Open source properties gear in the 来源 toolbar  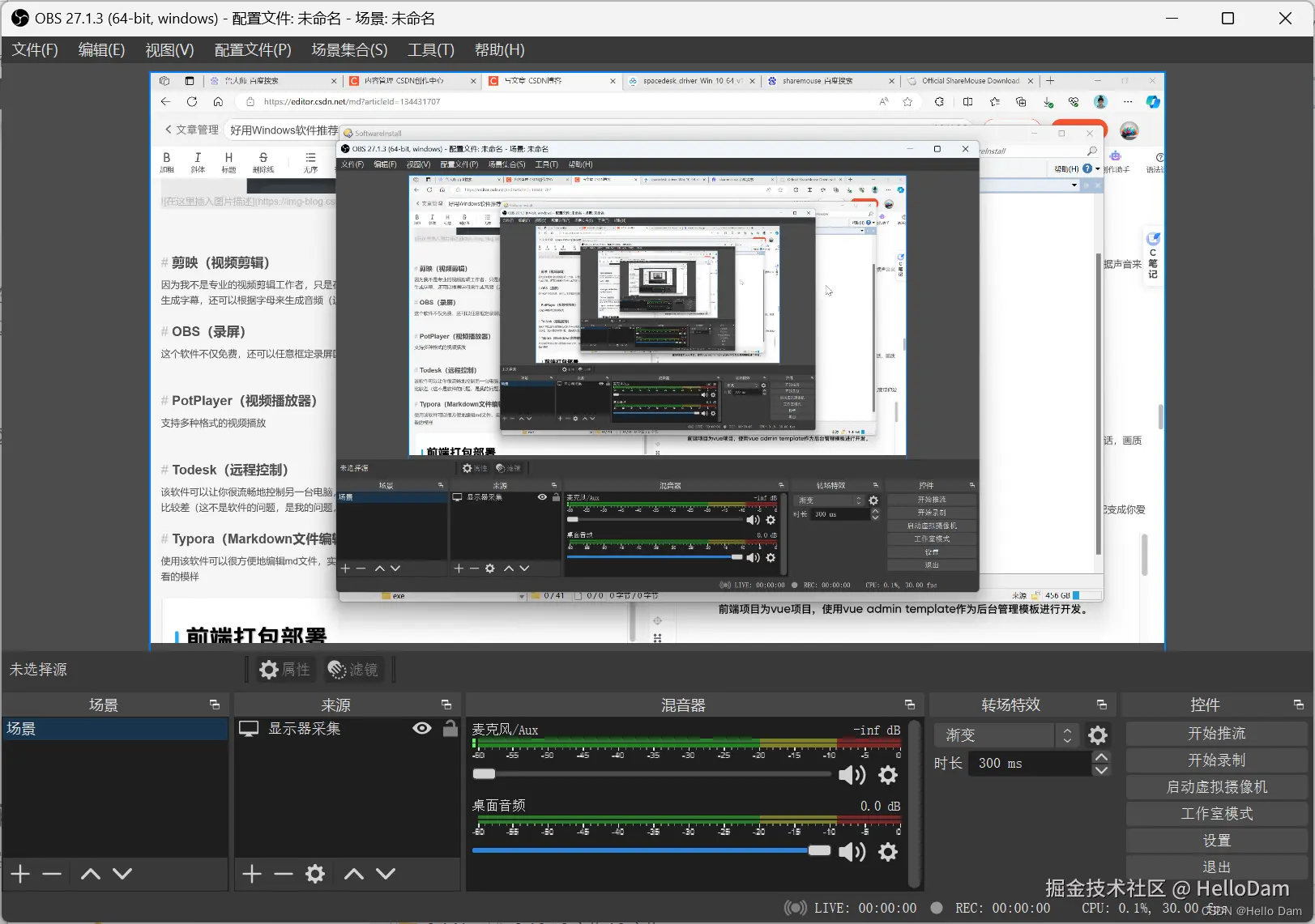(x=315, y=874)
